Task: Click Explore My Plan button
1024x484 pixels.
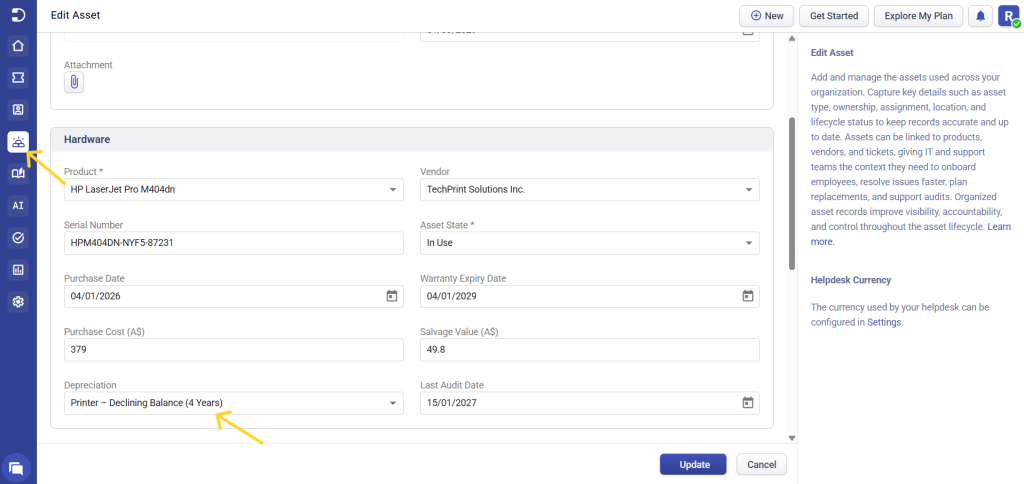Action: (918, 16)
